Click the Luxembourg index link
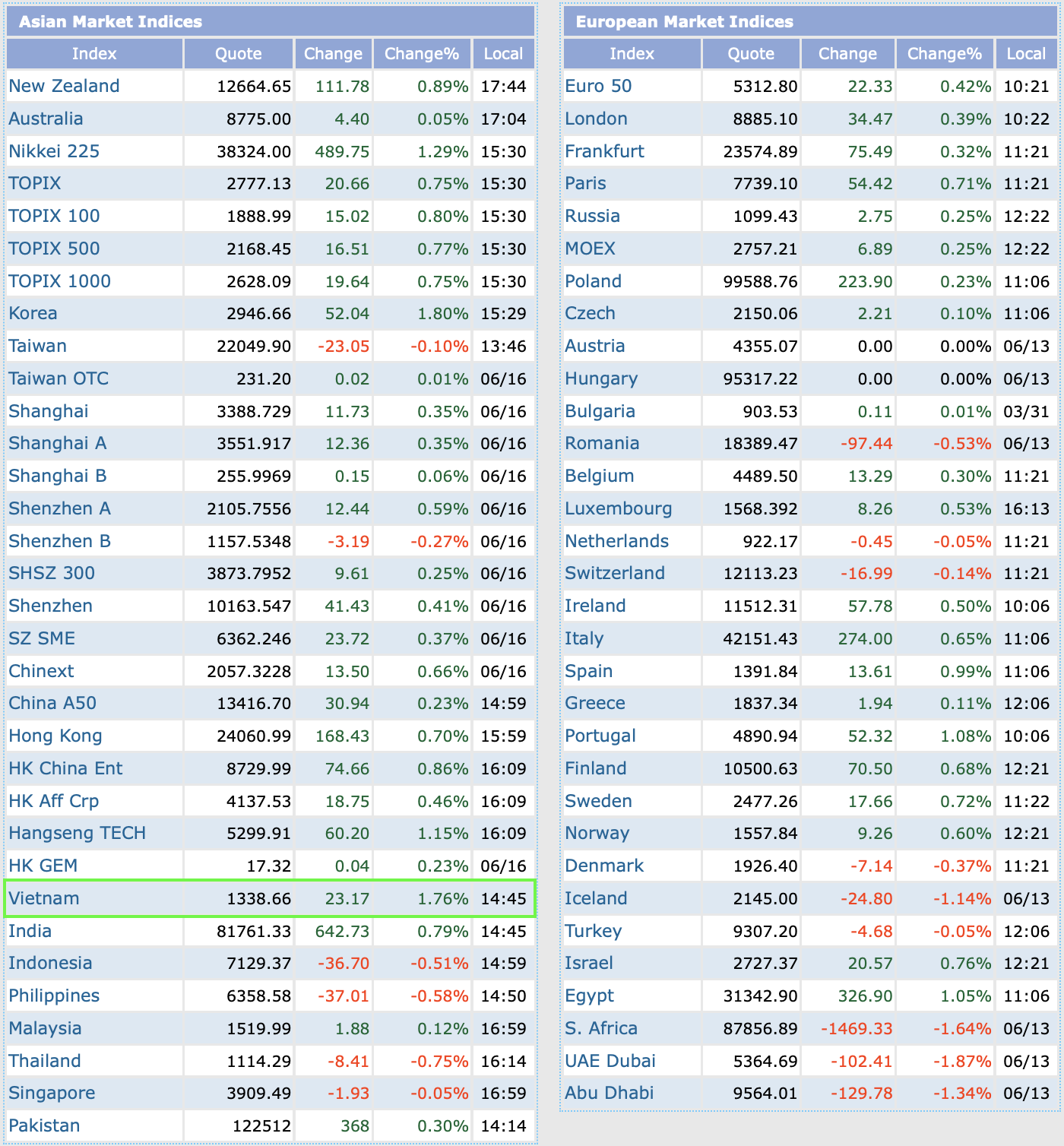 (619, 508)
